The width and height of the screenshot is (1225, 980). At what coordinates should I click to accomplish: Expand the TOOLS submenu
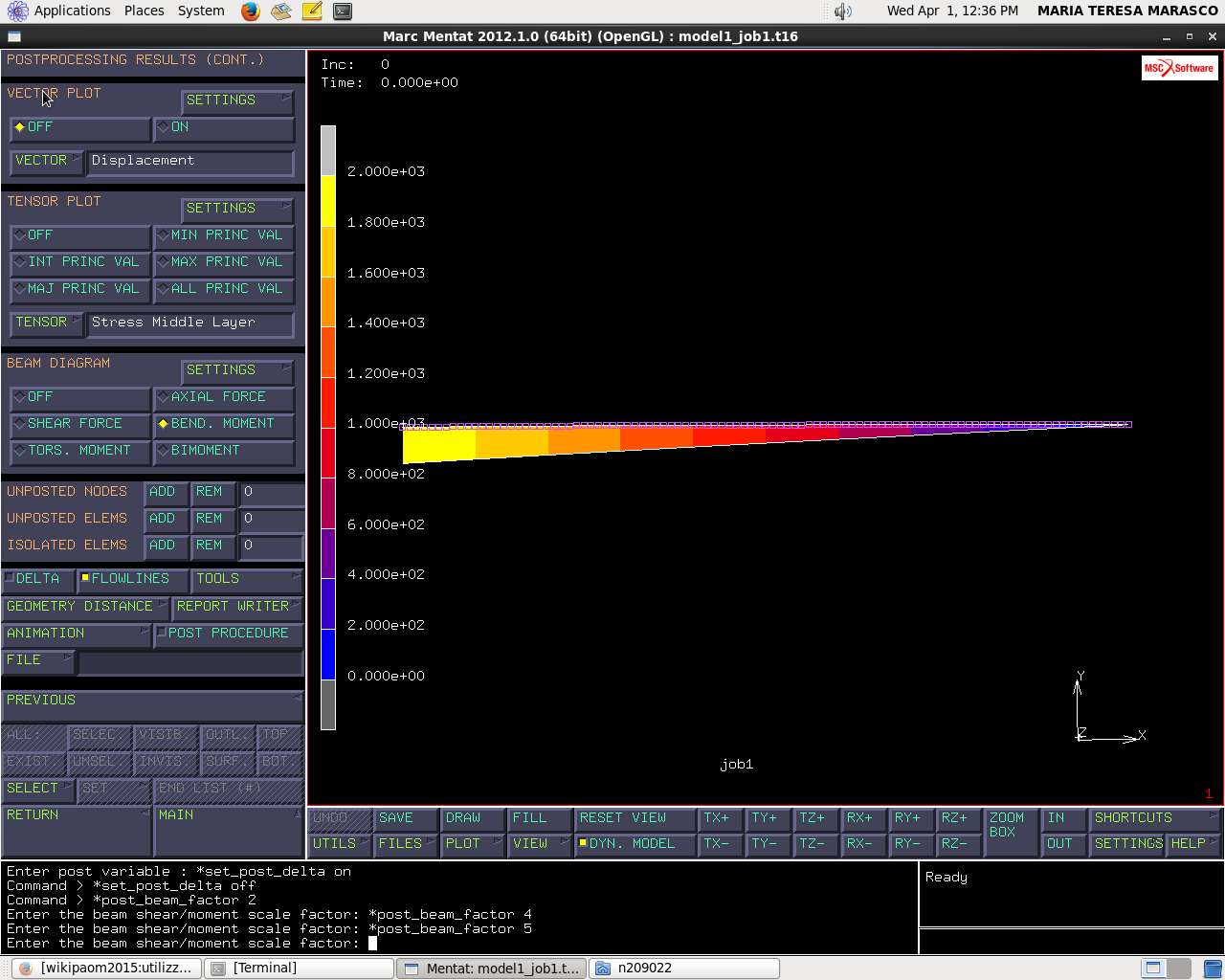(247, 580)
